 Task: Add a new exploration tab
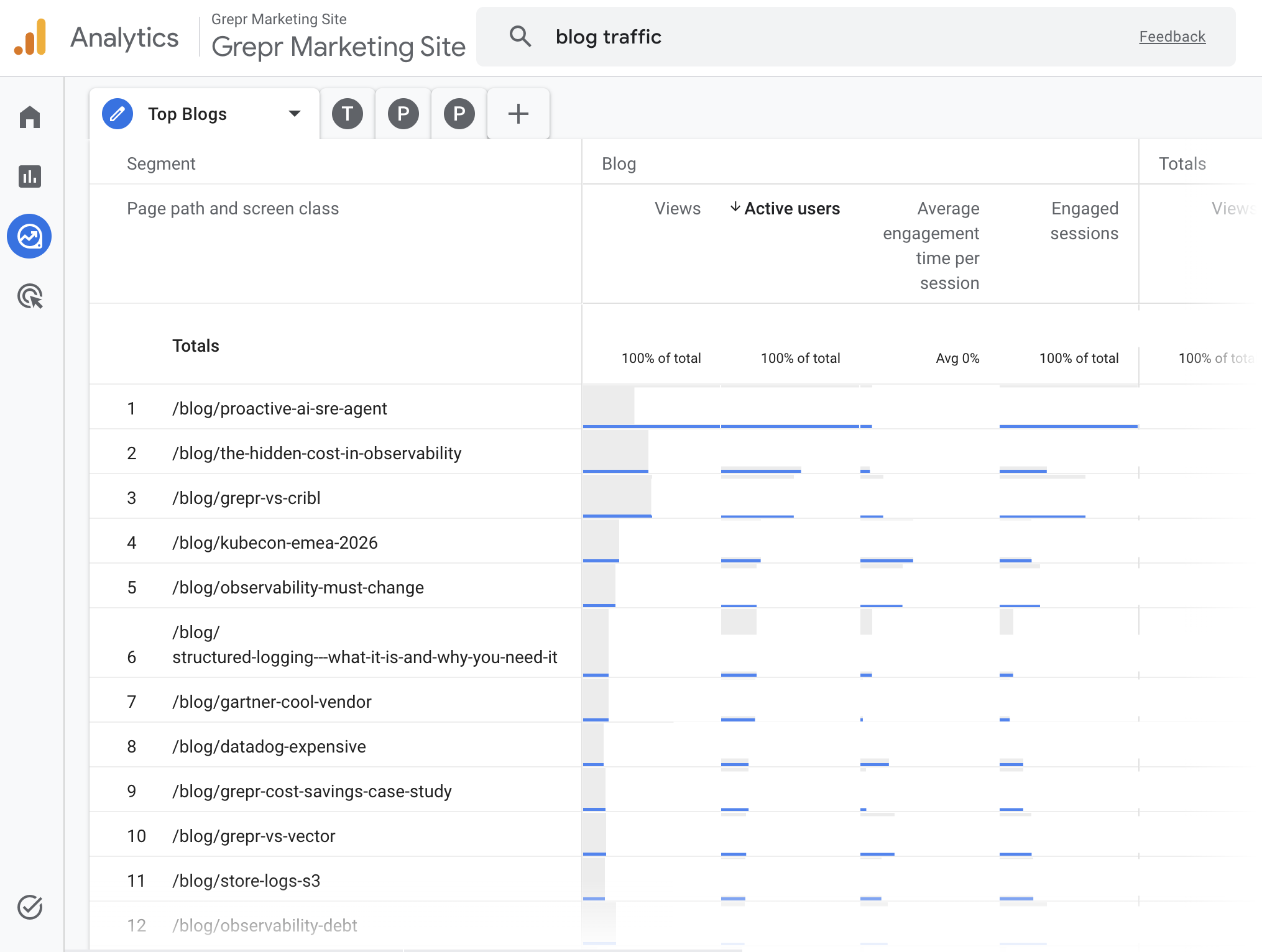click(x=518, y=114)
